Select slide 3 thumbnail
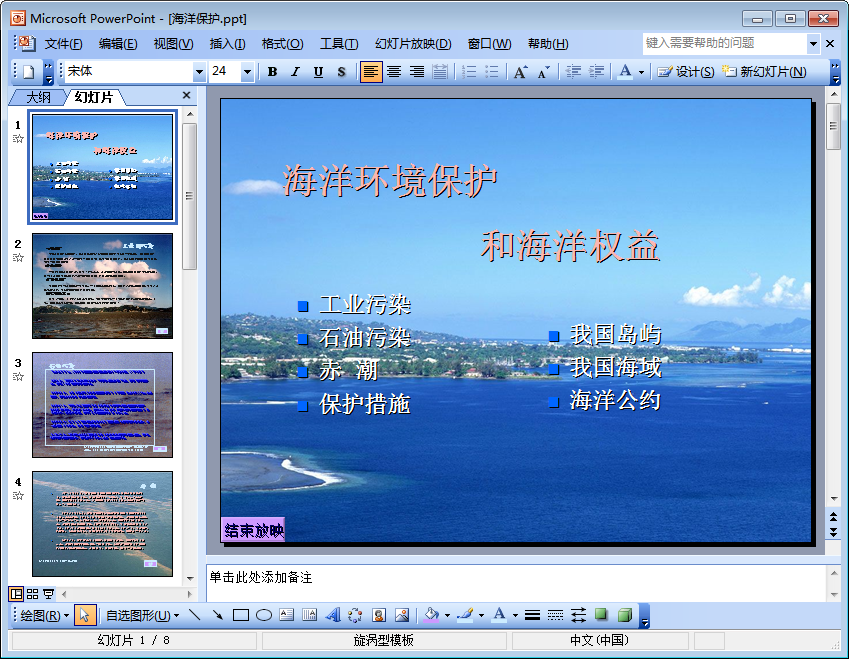 pos(102,405)
